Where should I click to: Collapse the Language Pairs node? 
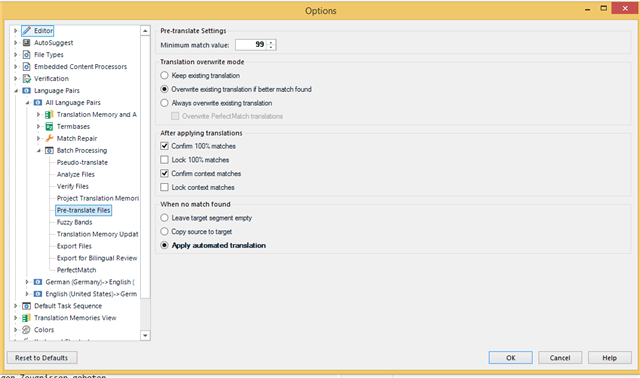[x=16, y=91]
